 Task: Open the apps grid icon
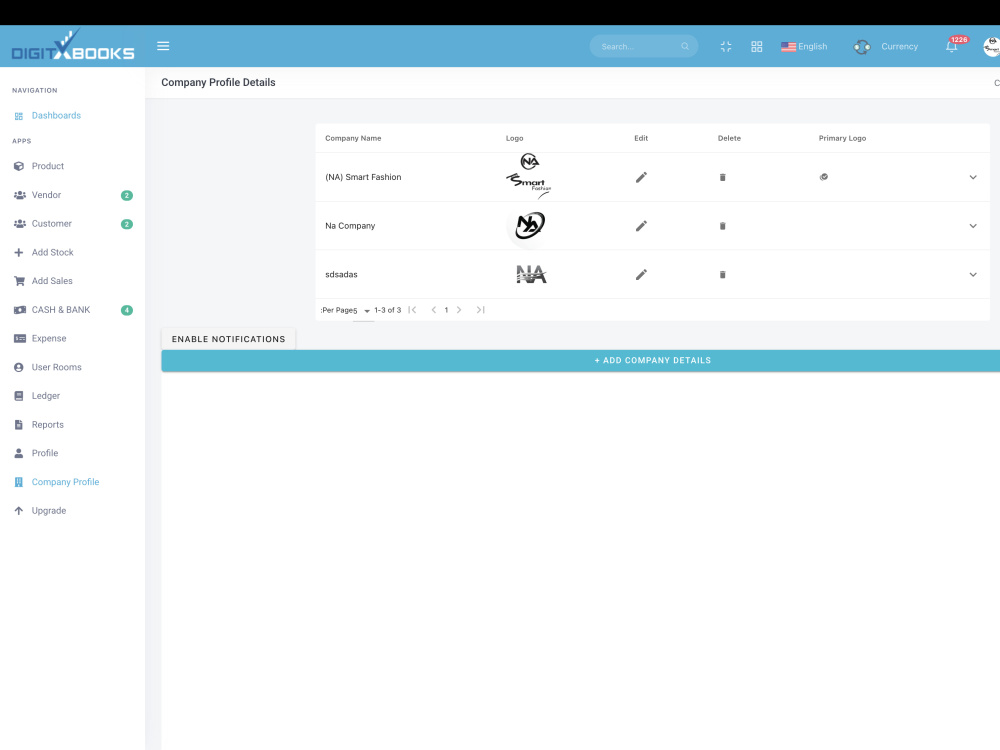click(756, 47)
